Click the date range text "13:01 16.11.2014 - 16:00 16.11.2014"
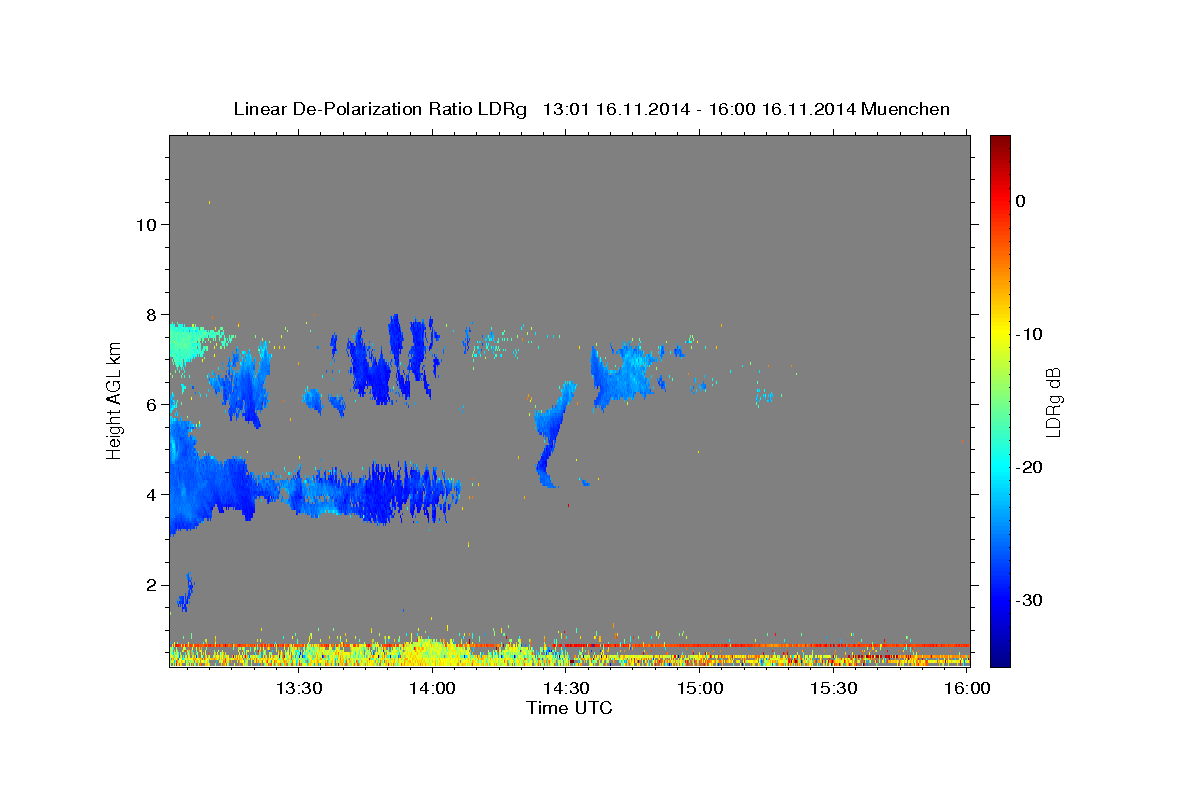Image resolution: width=1200 pixels, height=800 pixels. point(699,109)
